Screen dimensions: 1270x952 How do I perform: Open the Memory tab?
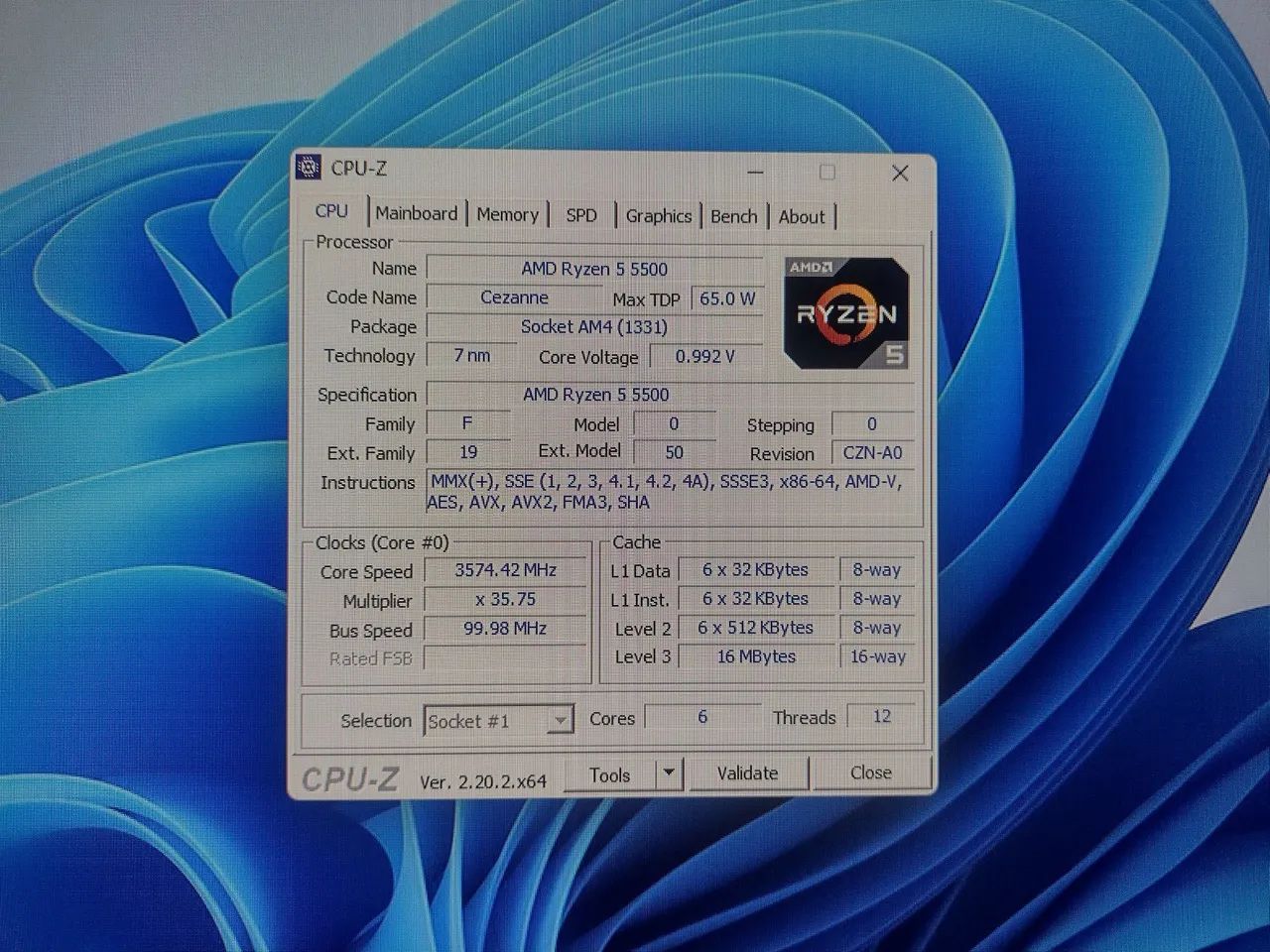tap(507, 214)
